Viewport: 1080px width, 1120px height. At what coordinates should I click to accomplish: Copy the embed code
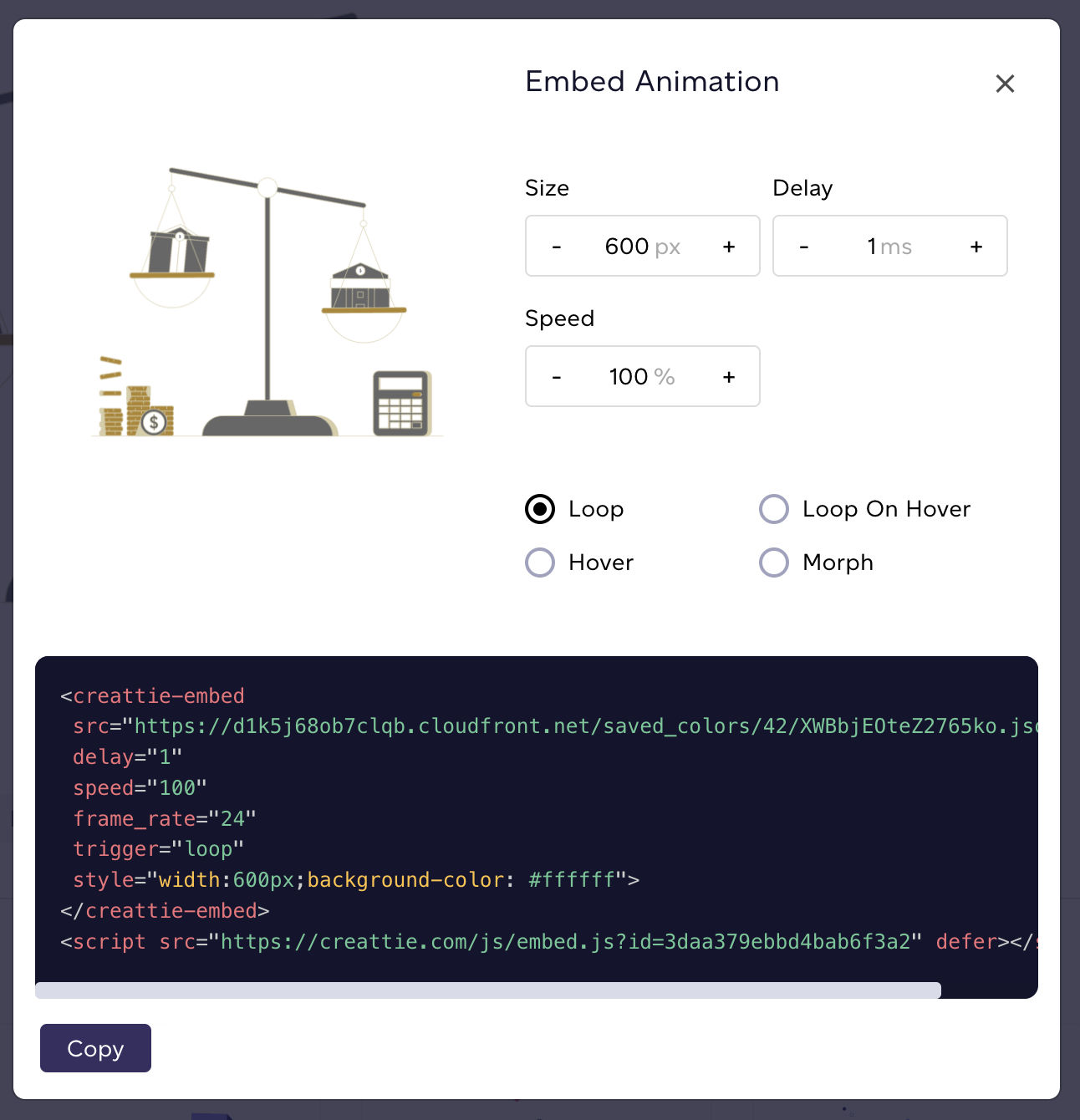(94, 1048)
